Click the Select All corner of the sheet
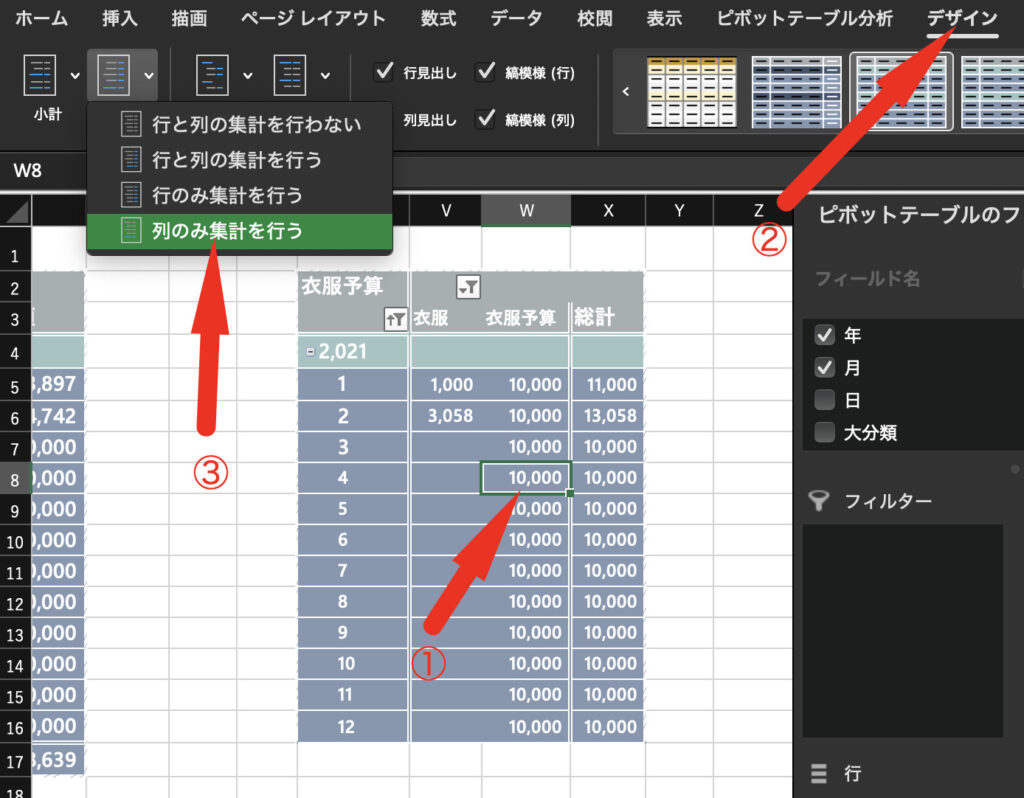This screenshot has height=798, width=1024. coord(15,211)
